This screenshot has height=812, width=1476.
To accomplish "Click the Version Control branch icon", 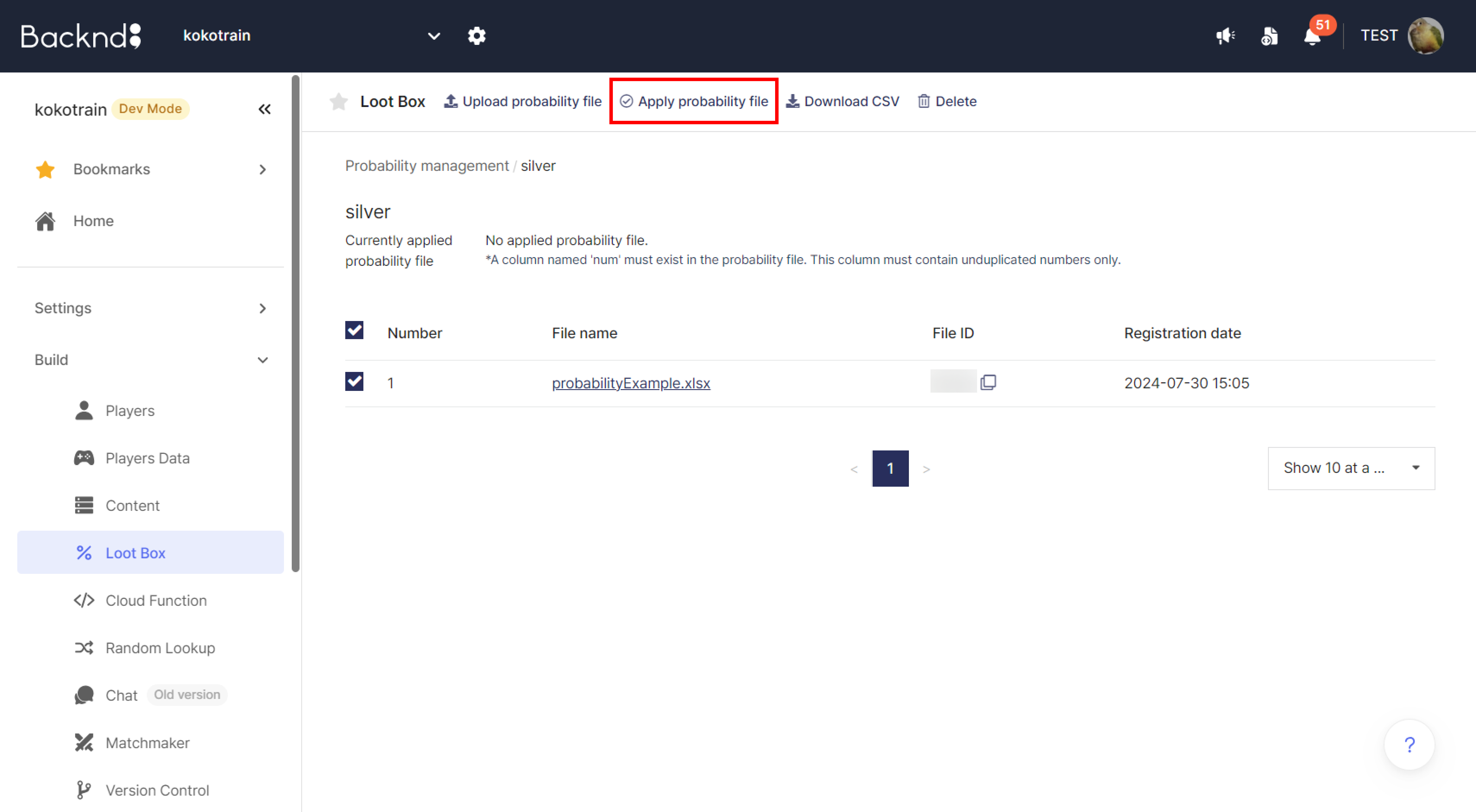I will [x=84, y=790].
